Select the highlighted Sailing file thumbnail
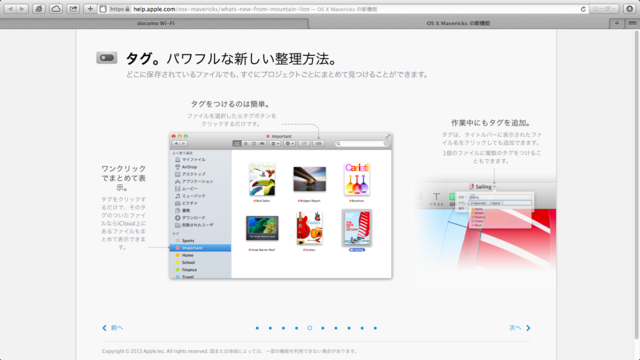Image resolution: width=640 pixels, height=360 pixels. 357,228
